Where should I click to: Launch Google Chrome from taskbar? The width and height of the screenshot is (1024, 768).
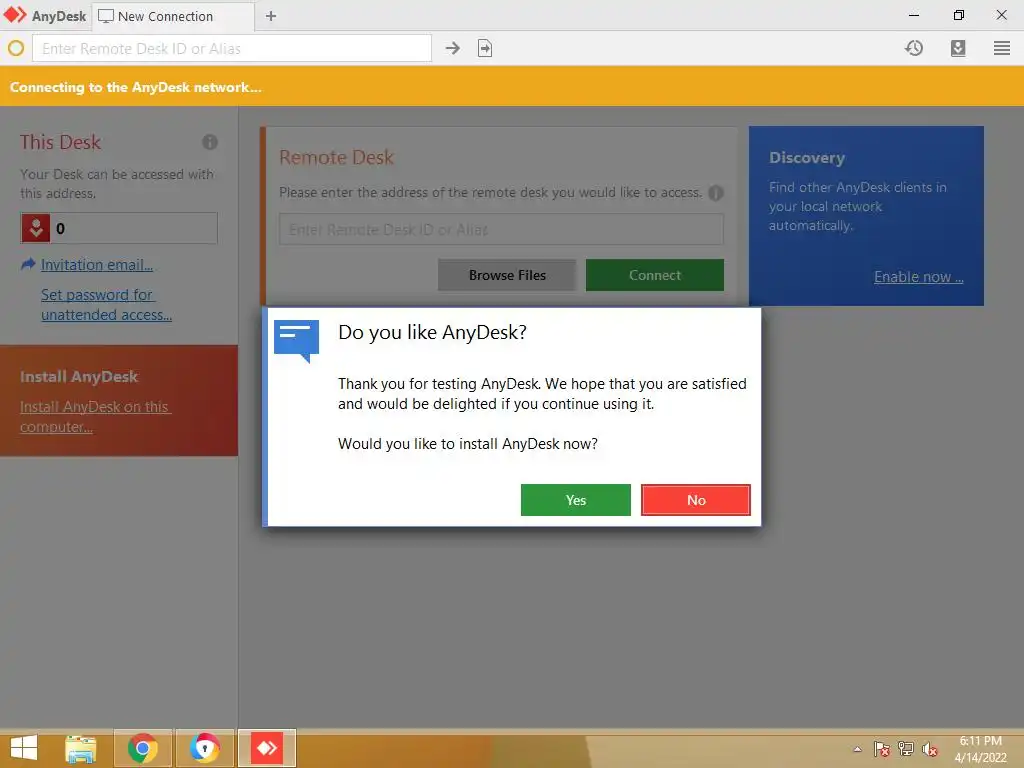(142, 748)
